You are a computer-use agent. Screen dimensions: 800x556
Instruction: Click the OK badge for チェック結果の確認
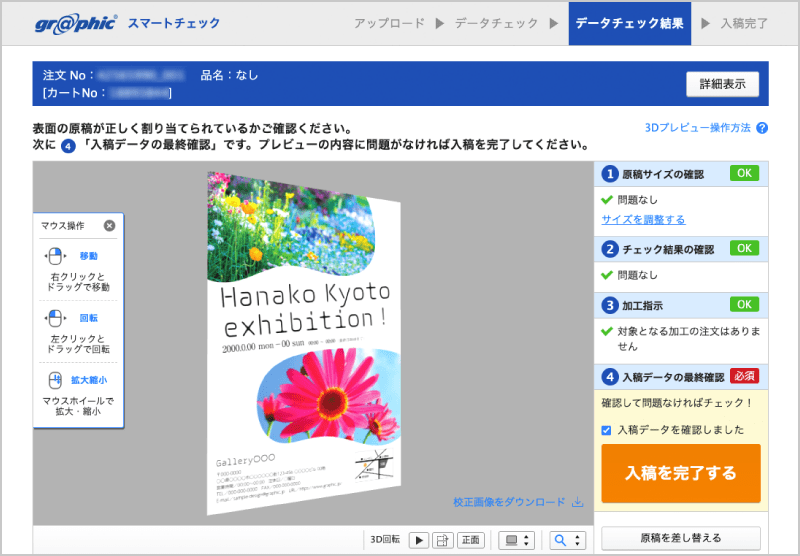tap(744, 248)
